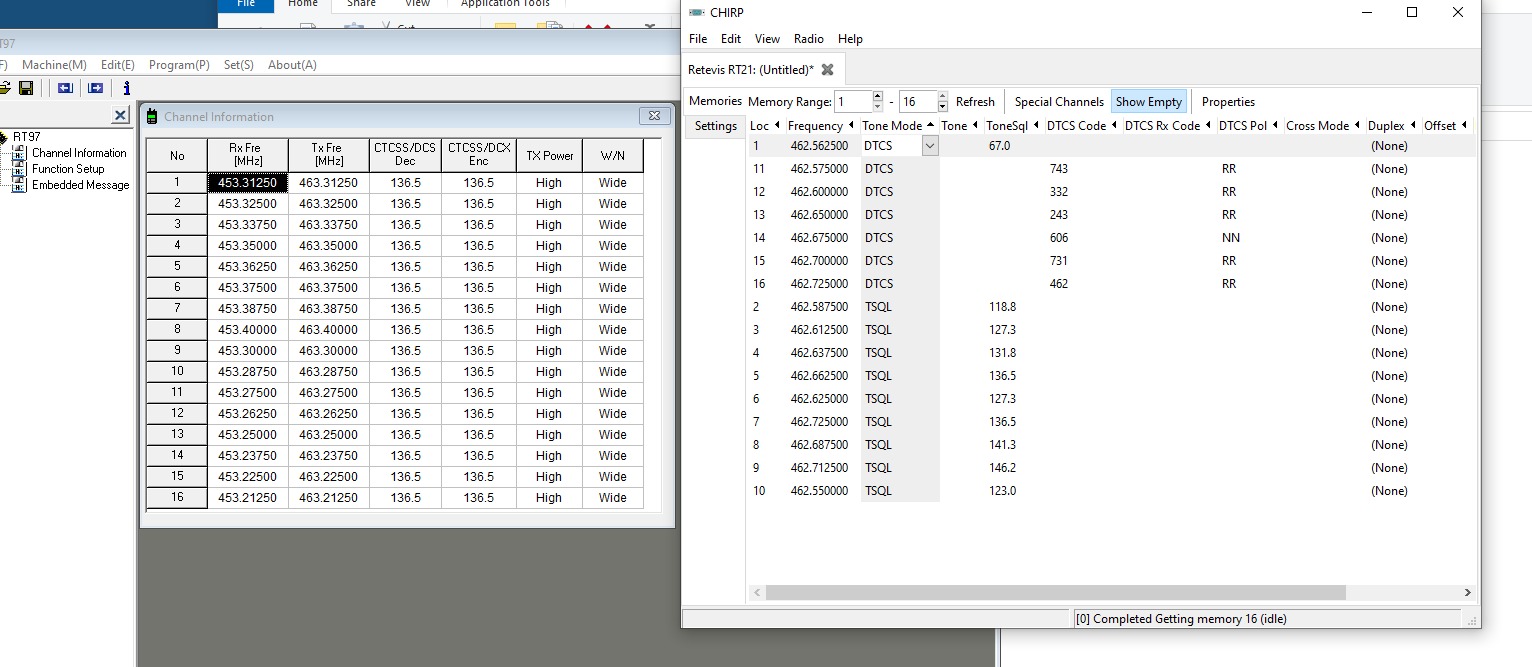Toggle the Show Empty button
The image size is (1532, 667).
point(1149,102)
